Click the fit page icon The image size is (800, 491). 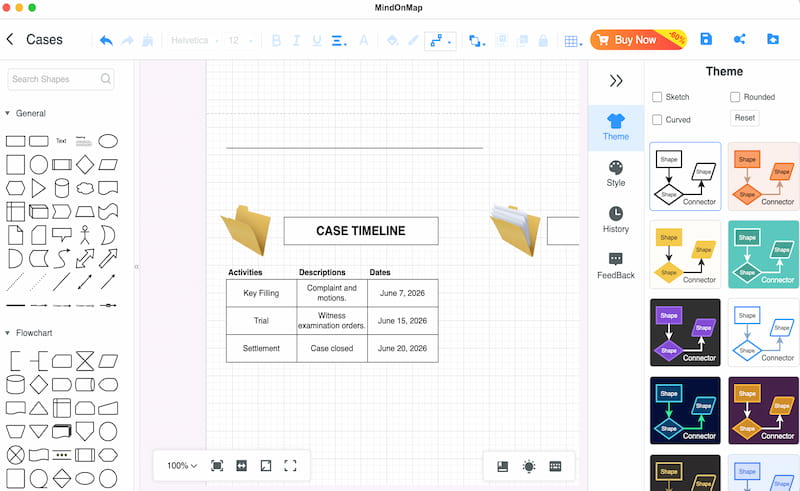click(x=217, y=465)
